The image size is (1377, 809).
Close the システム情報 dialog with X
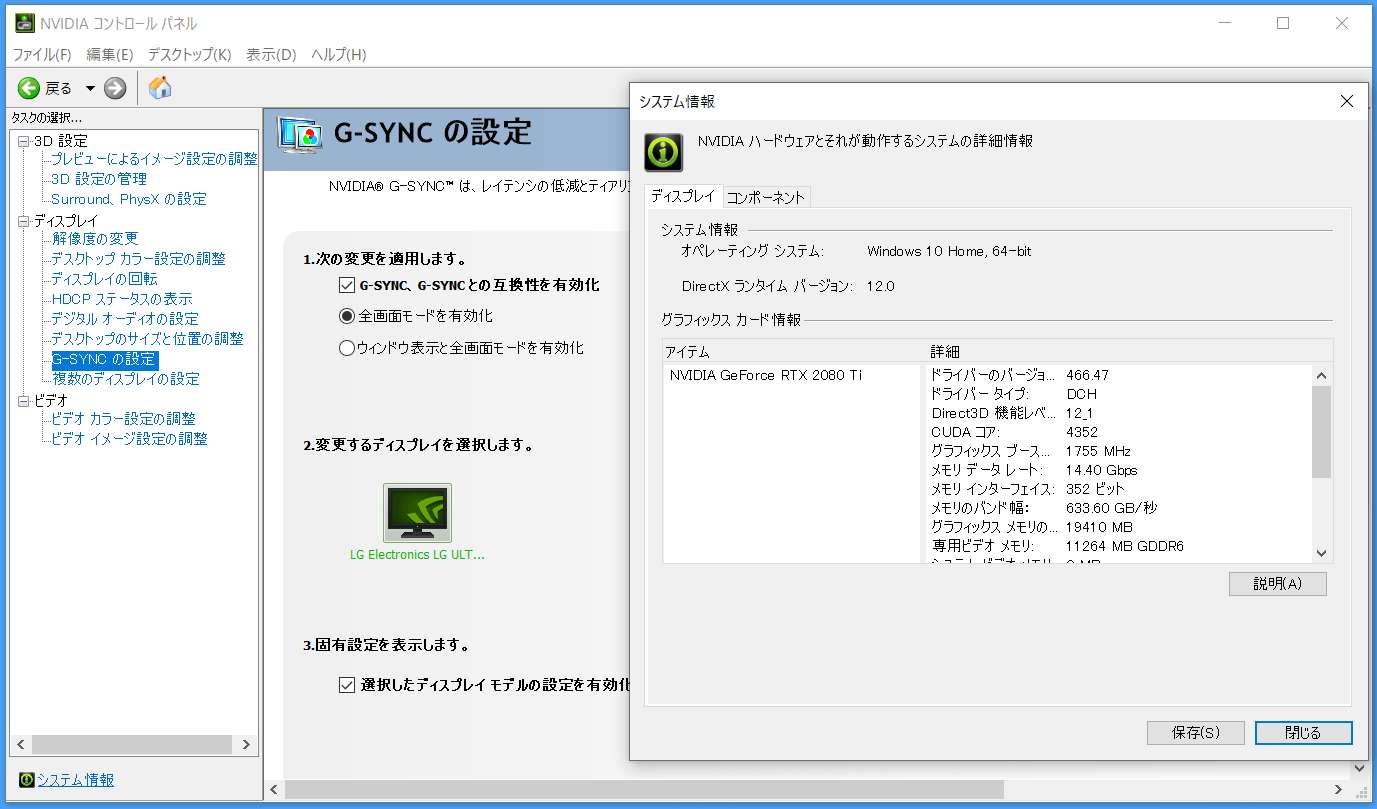pyautogui.click(x=1347, y=101)
